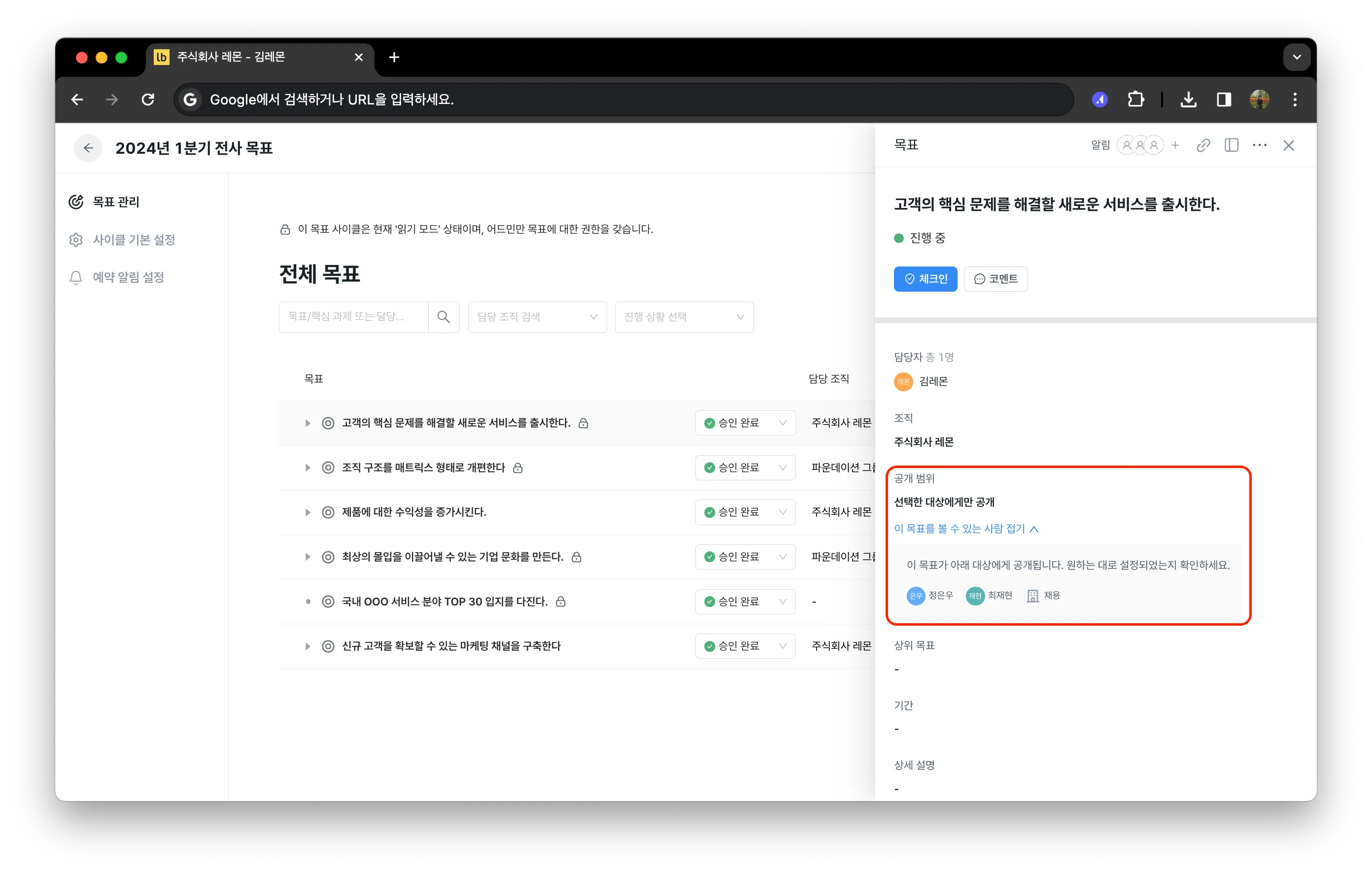Click lock icon on 조직 구조를 매트릭스 row

518,468
